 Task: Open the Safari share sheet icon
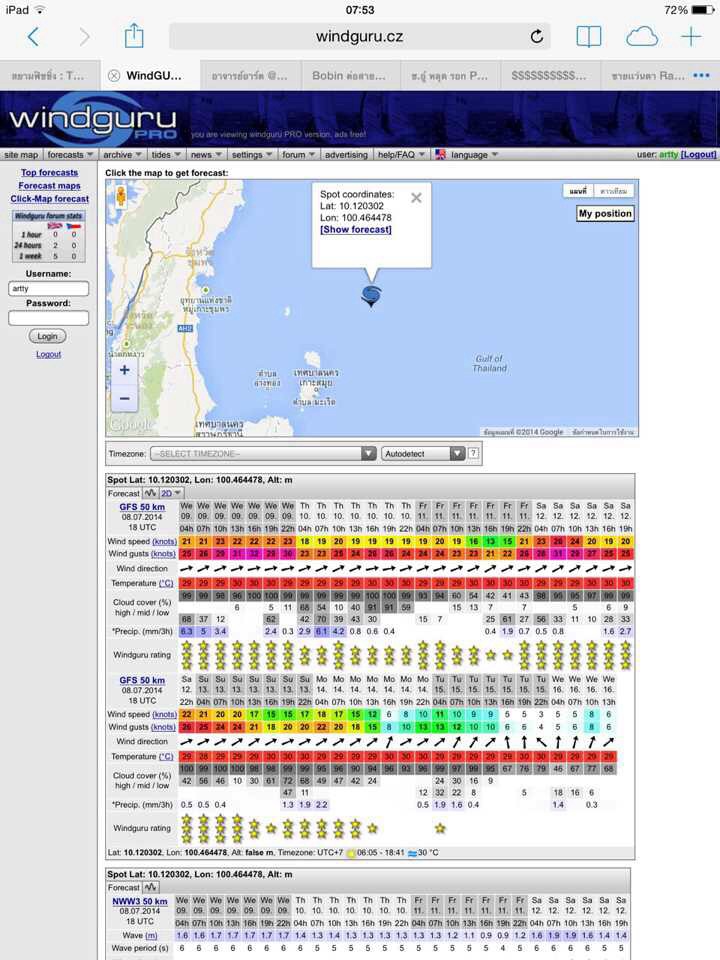(x=134, y=36)
